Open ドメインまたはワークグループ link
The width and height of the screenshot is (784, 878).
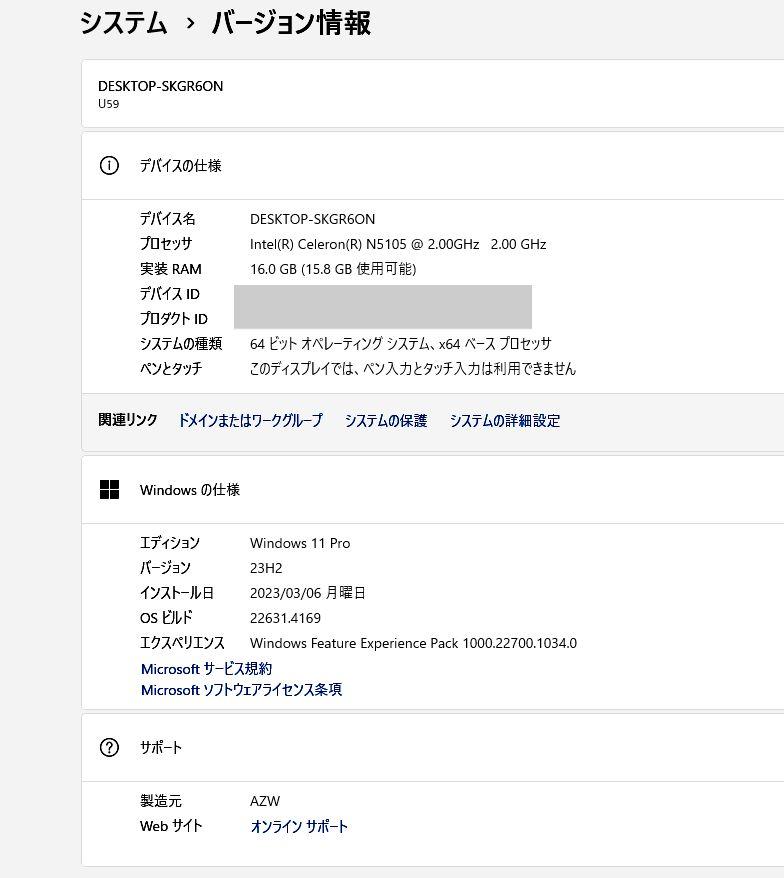coord(250,421)
